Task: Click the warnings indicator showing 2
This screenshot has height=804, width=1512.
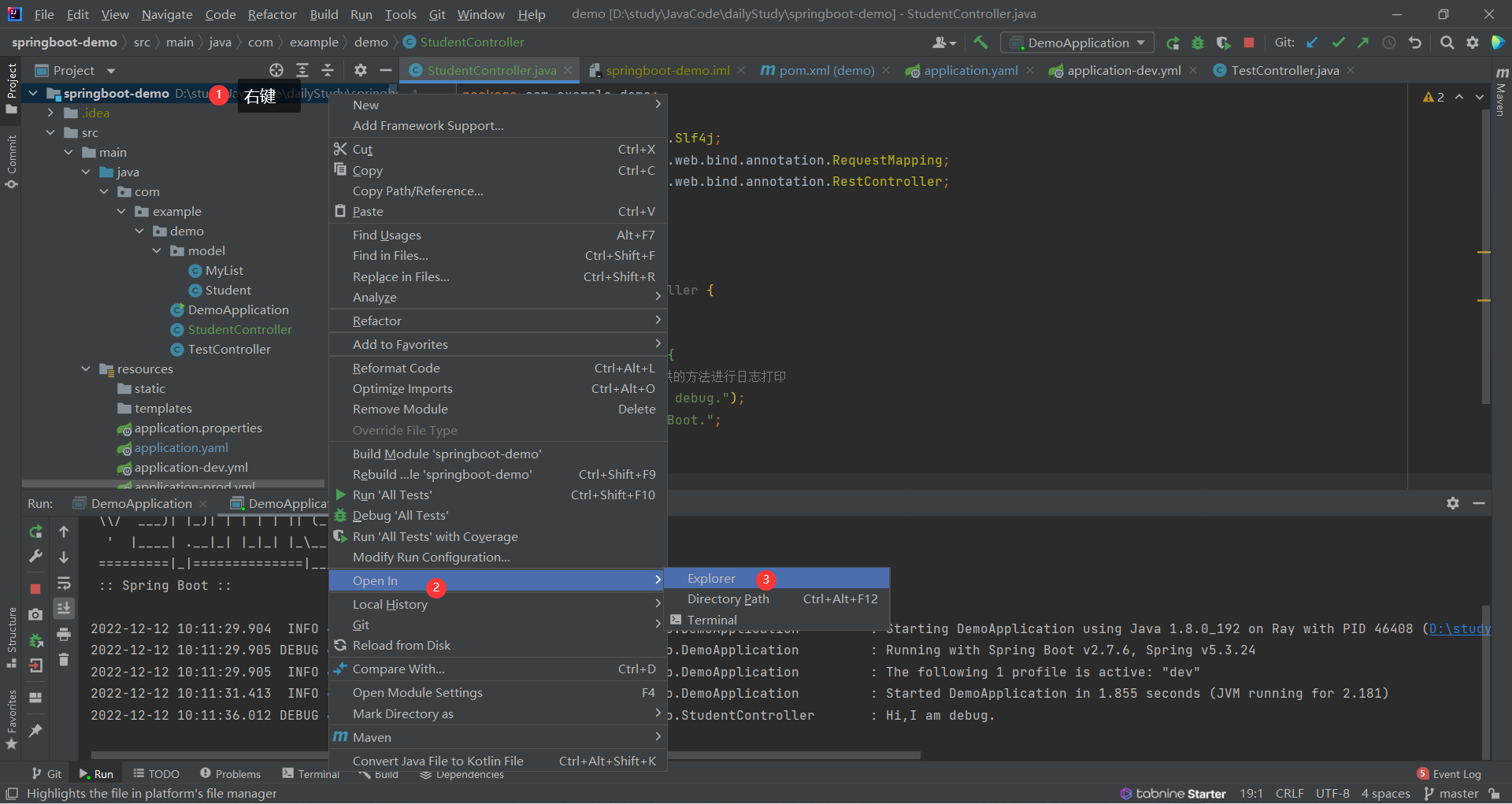Action: click(1433, 97)
